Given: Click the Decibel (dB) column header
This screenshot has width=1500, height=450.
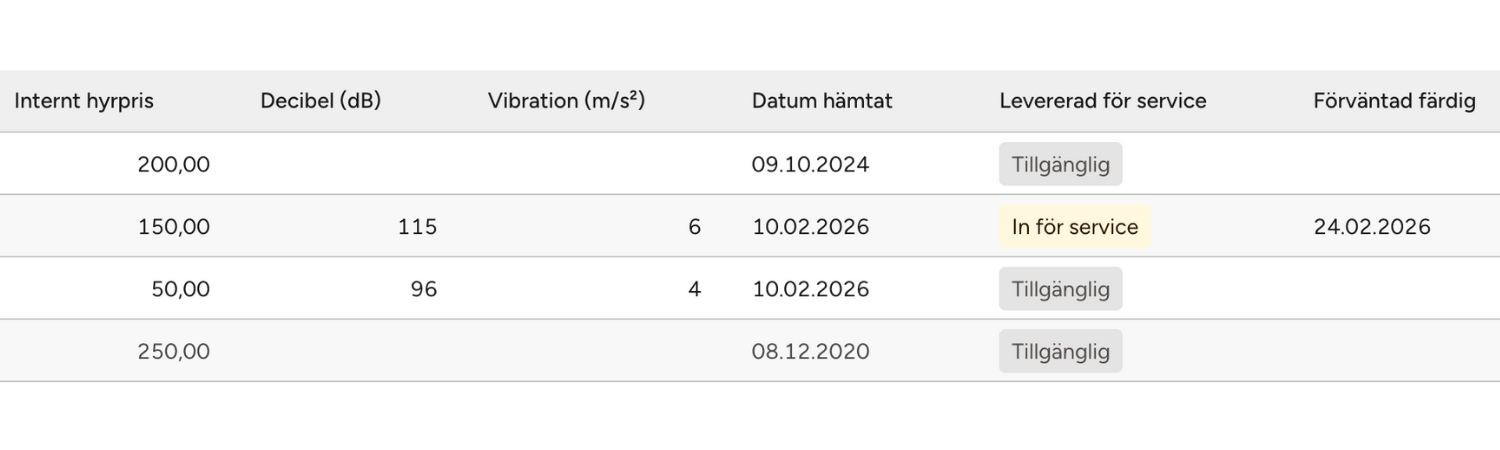Looking at the screenshot, I should [x=321, y=101].
